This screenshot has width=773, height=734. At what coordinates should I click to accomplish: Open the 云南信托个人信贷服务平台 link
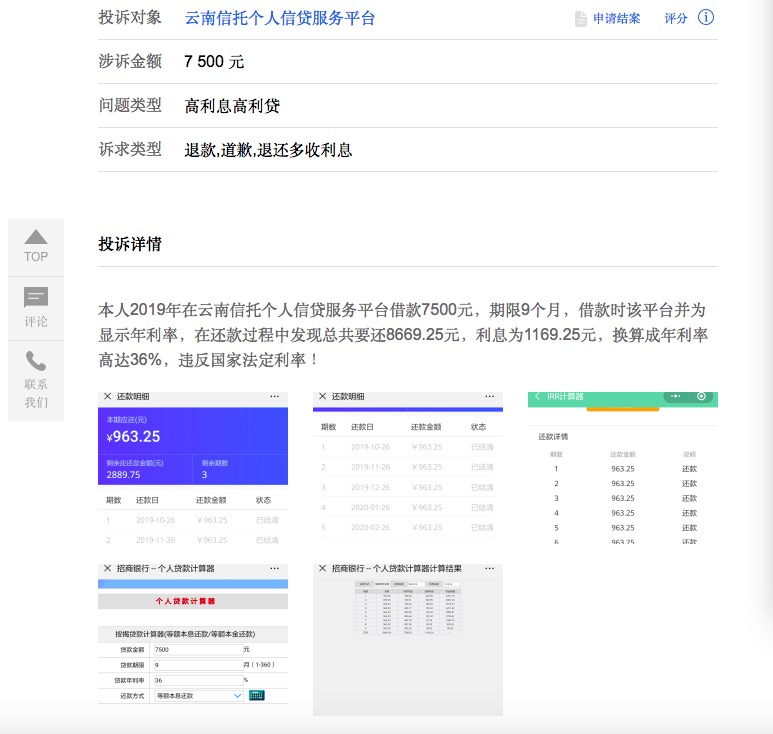tap(280, 18)
